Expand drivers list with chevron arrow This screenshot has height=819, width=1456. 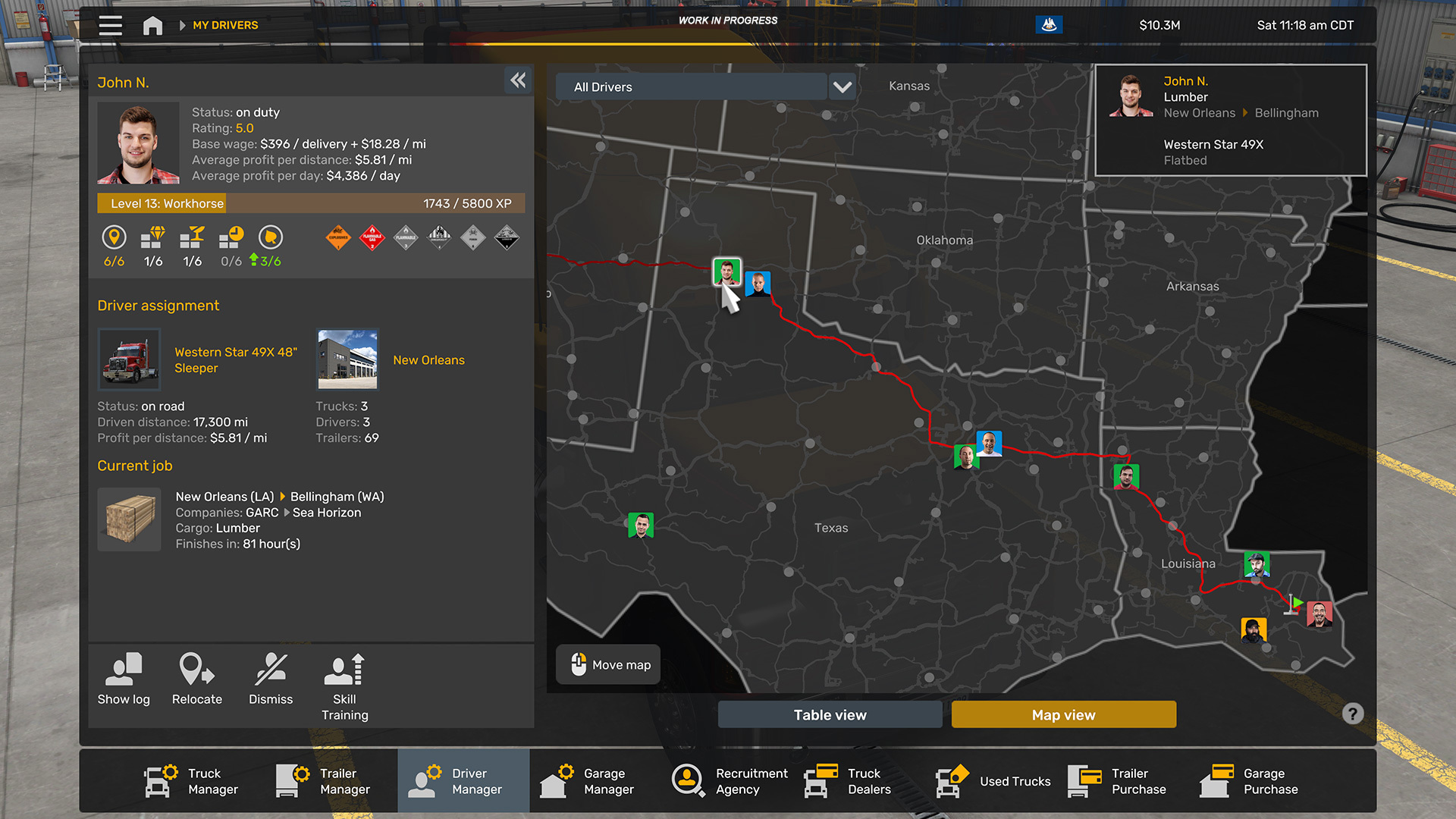click(842, 86)
